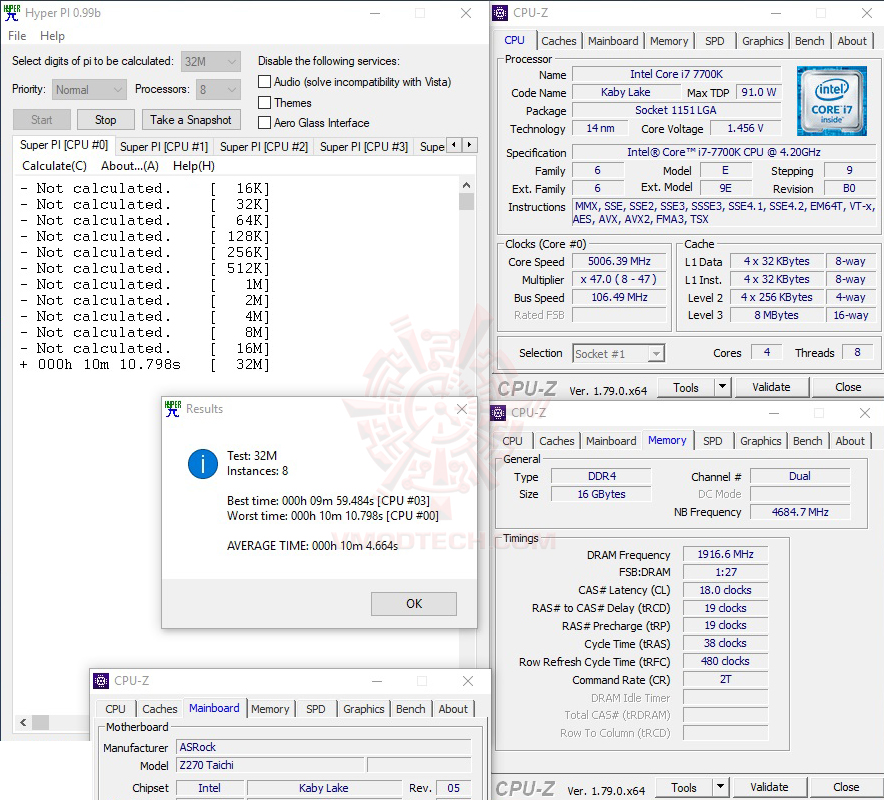Click Tools button in Memory CPU-Z window
The height and width of the screenshot is (800, 884).
tap(684, 788)
